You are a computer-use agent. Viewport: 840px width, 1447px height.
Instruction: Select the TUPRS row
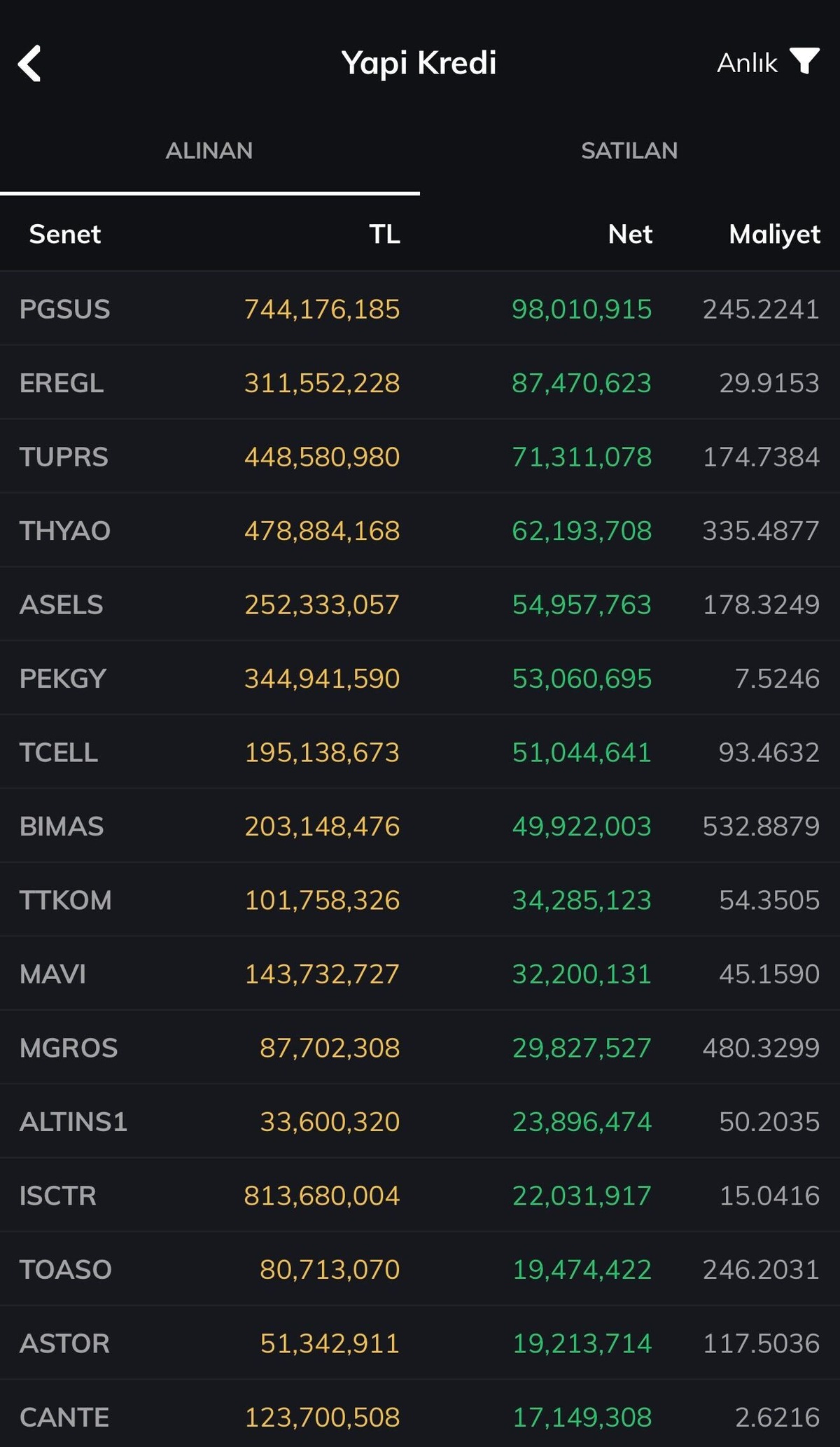[x=420, y=456]
